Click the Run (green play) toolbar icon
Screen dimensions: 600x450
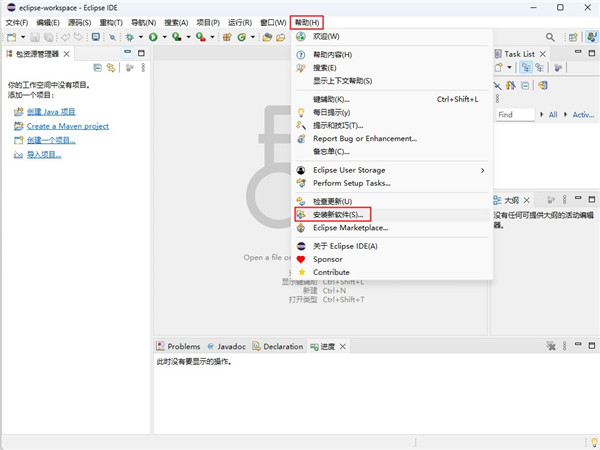pos(153,37)
